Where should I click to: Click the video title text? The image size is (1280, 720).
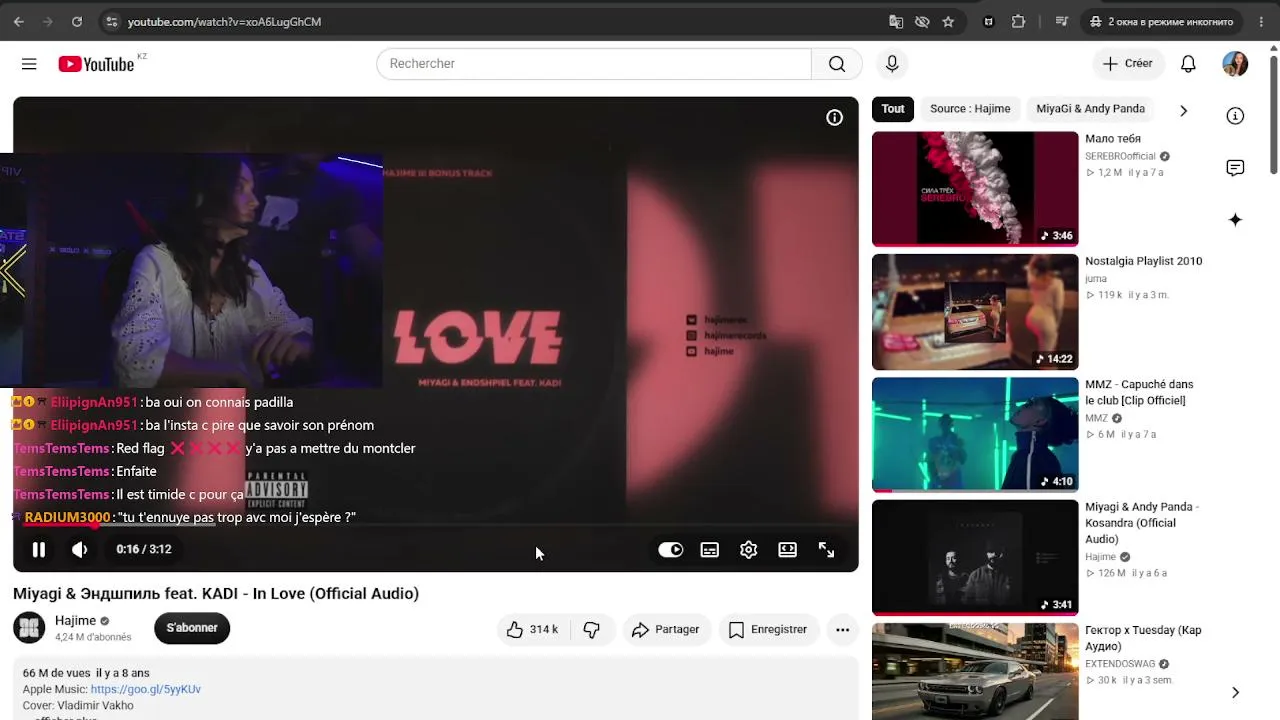(x=216, y=594)
